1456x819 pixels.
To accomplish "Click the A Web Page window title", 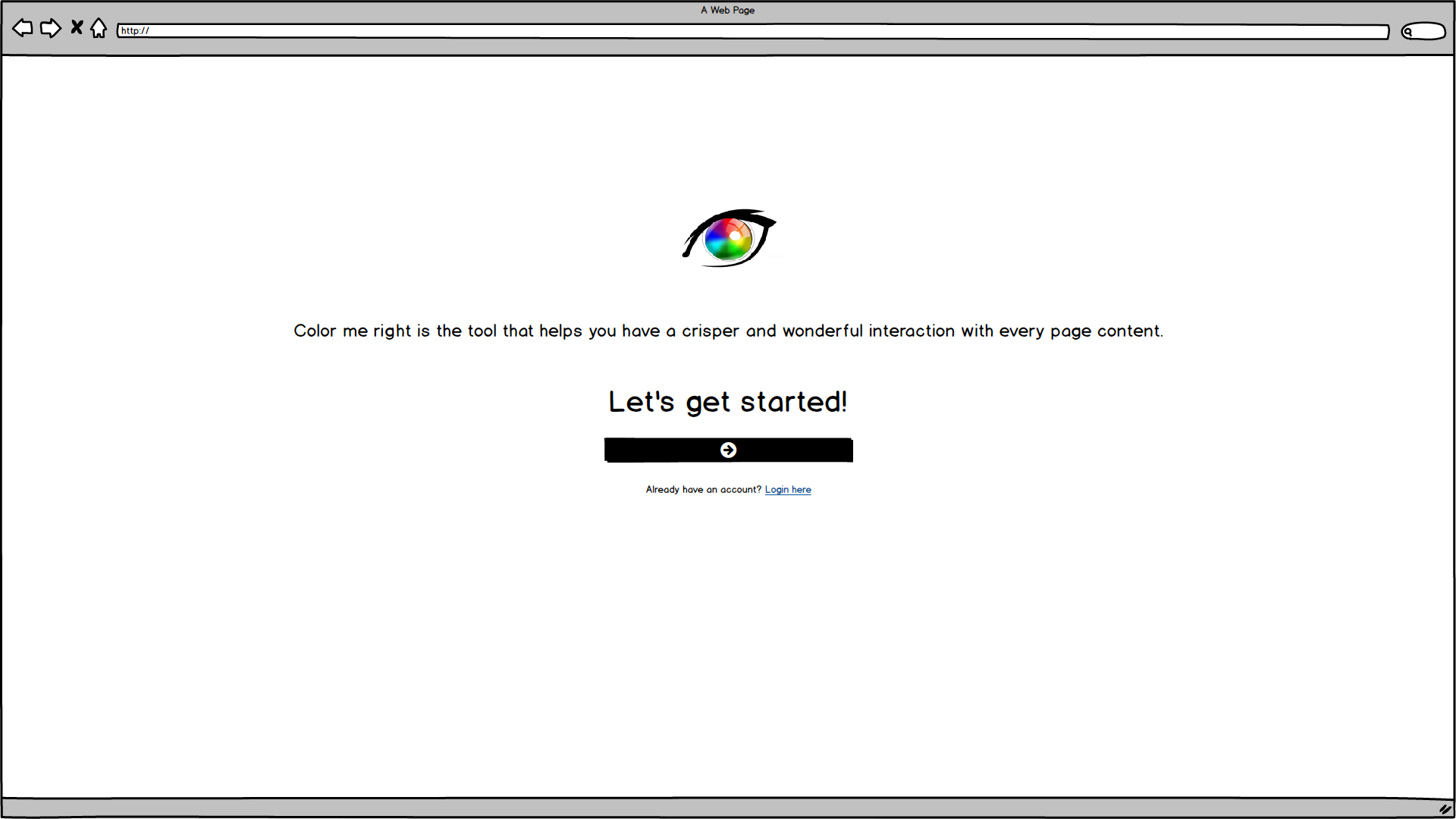I will (728, 10).
